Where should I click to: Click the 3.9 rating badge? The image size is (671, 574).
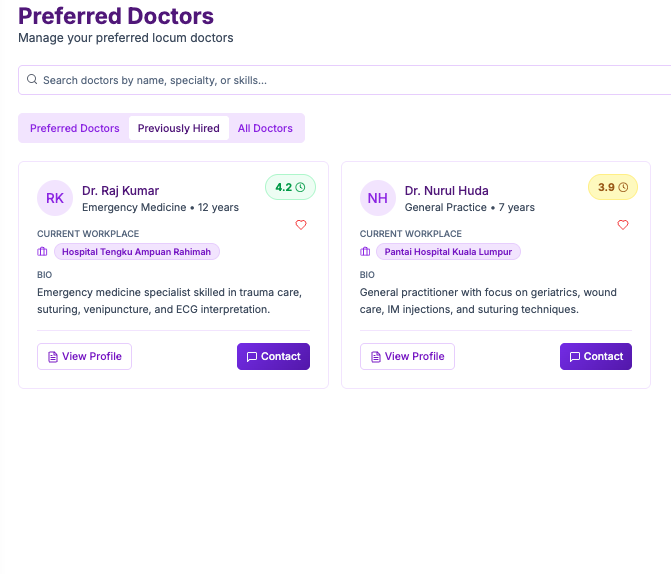pos(613,187)
